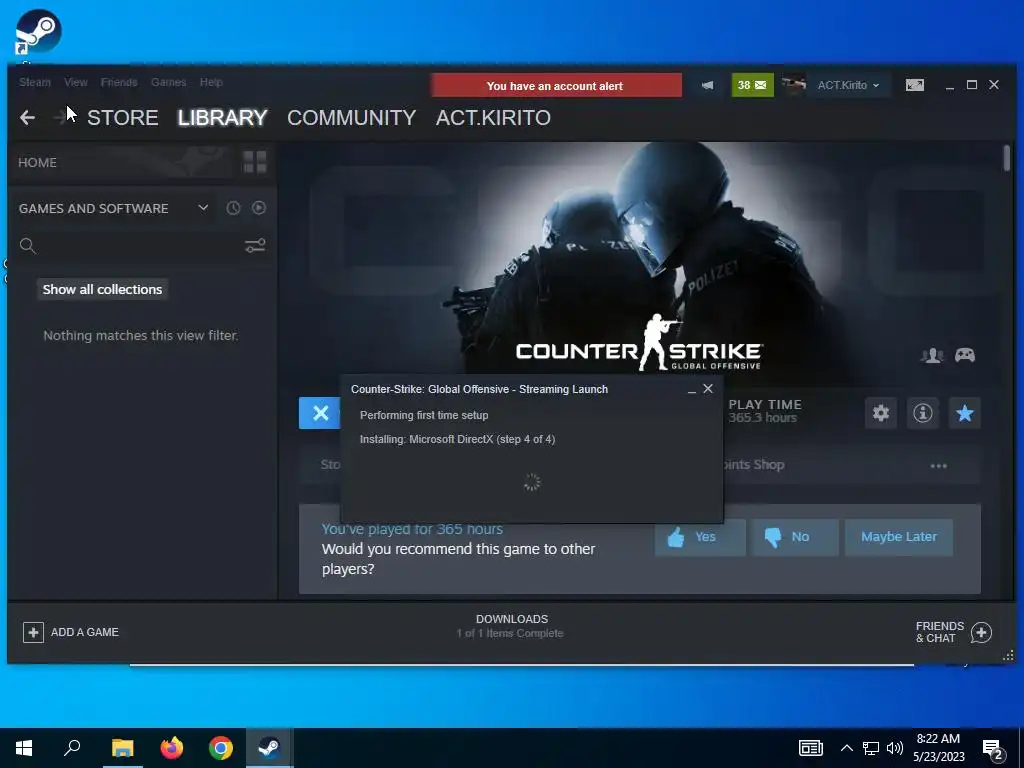1024x768 pixels.
Task: Open the Games menu
Action: tap(168, 82)
